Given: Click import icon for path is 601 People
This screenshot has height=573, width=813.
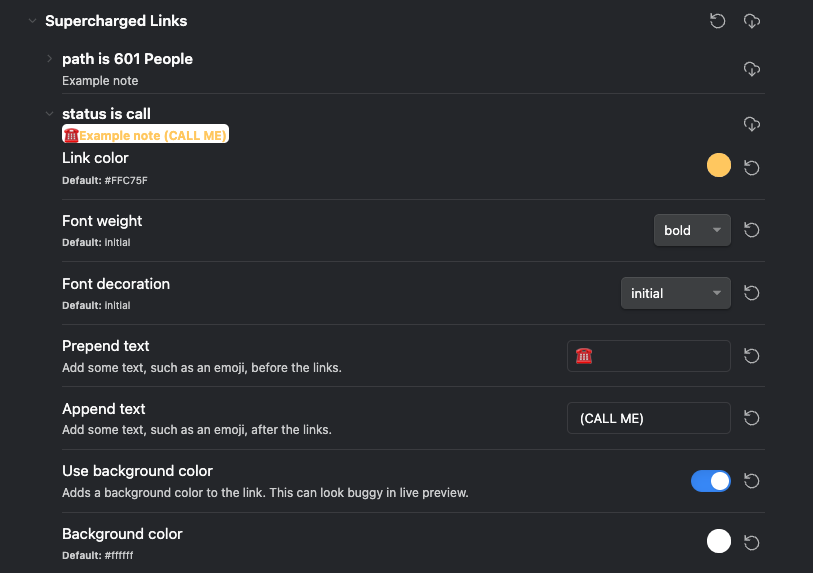Looking at the screenshot, I should (x=752, y=69).
